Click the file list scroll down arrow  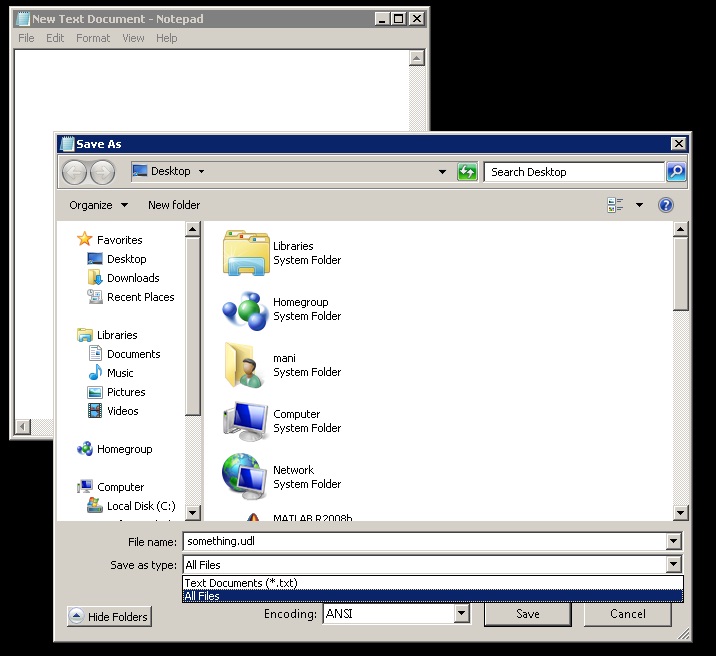click(x=680, y=513)
